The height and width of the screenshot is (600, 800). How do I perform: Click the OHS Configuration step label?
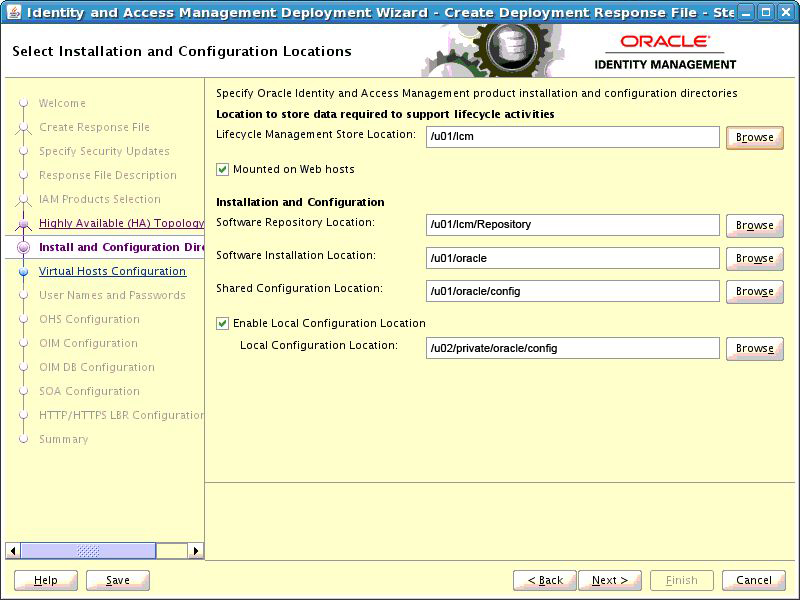coord(89,319)
